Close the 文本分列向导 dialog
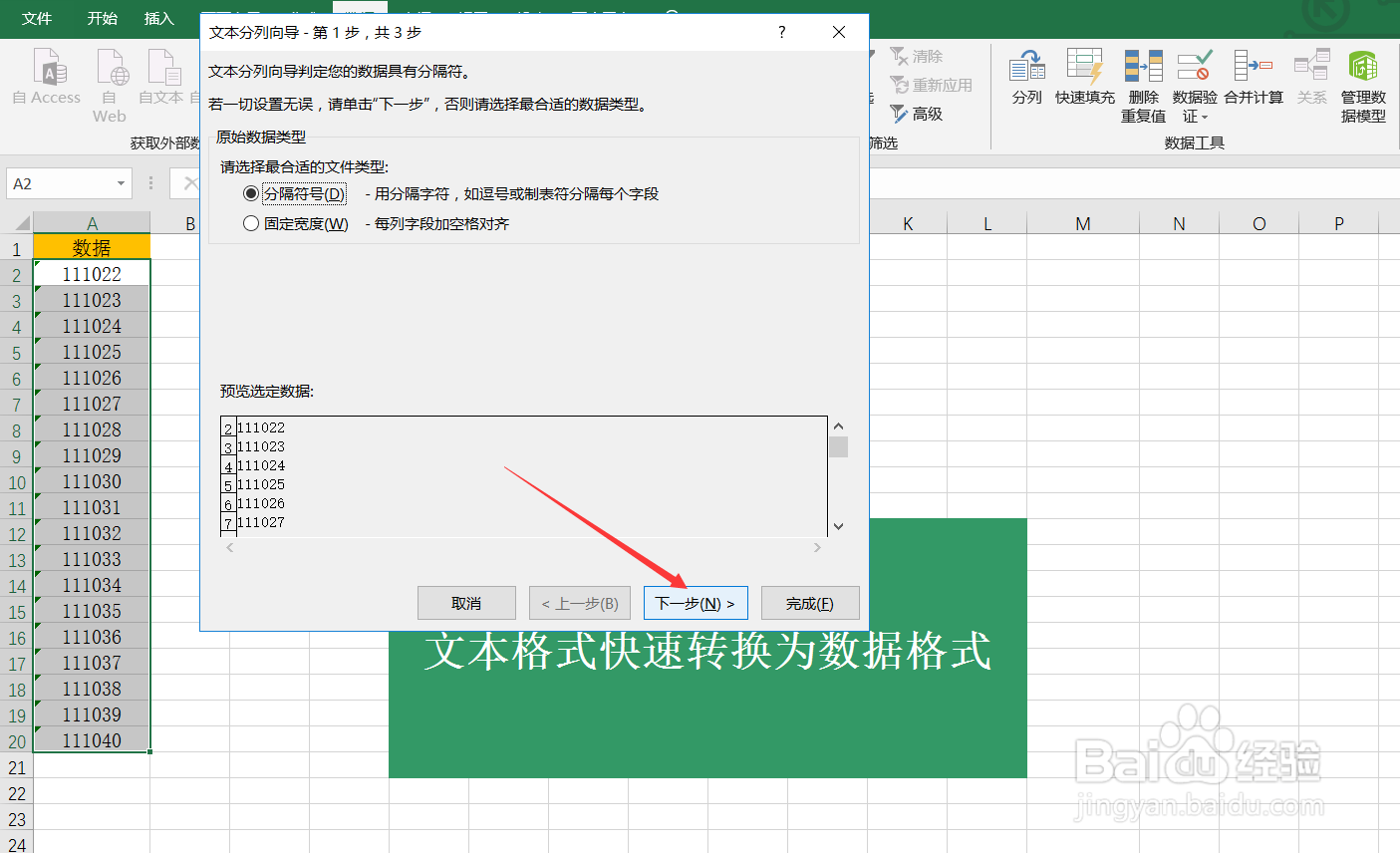This screenshot has height=853, width=1400. 839,32
